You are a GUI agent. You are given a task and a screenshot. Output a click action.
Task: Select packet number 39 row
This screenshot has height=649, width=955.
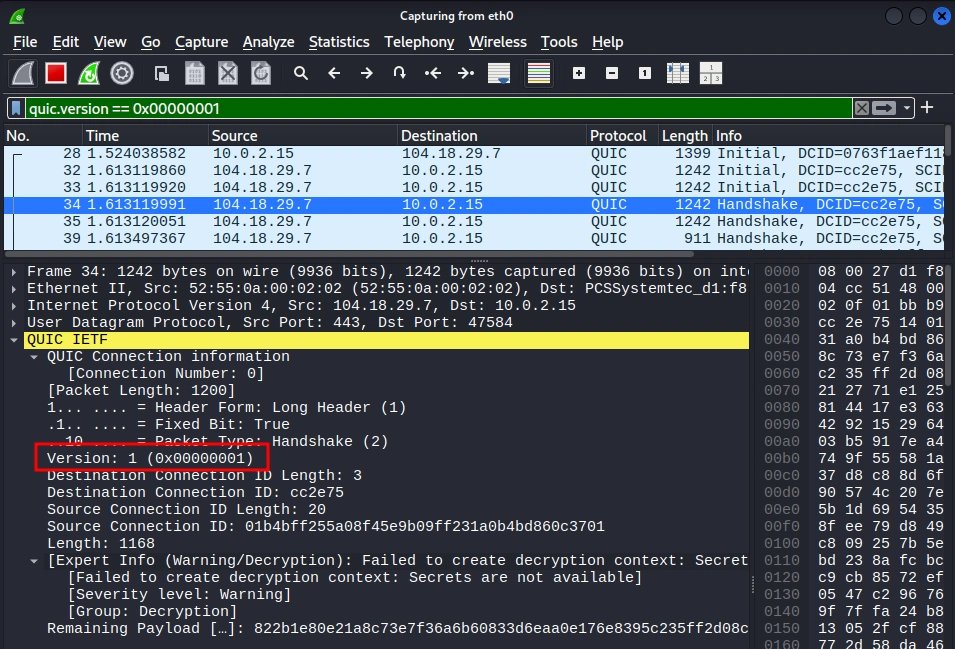tap(474, 239)
